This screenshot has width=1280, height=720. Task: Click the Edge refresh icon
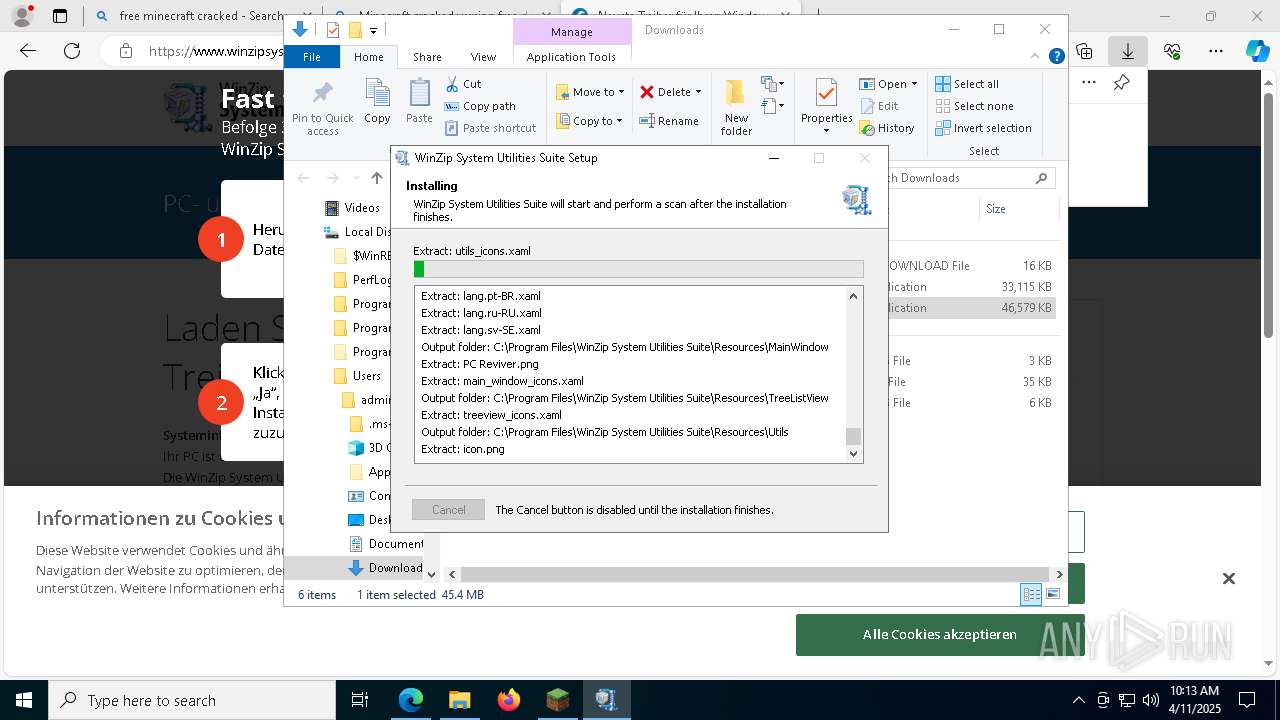[x=72, y=51]
